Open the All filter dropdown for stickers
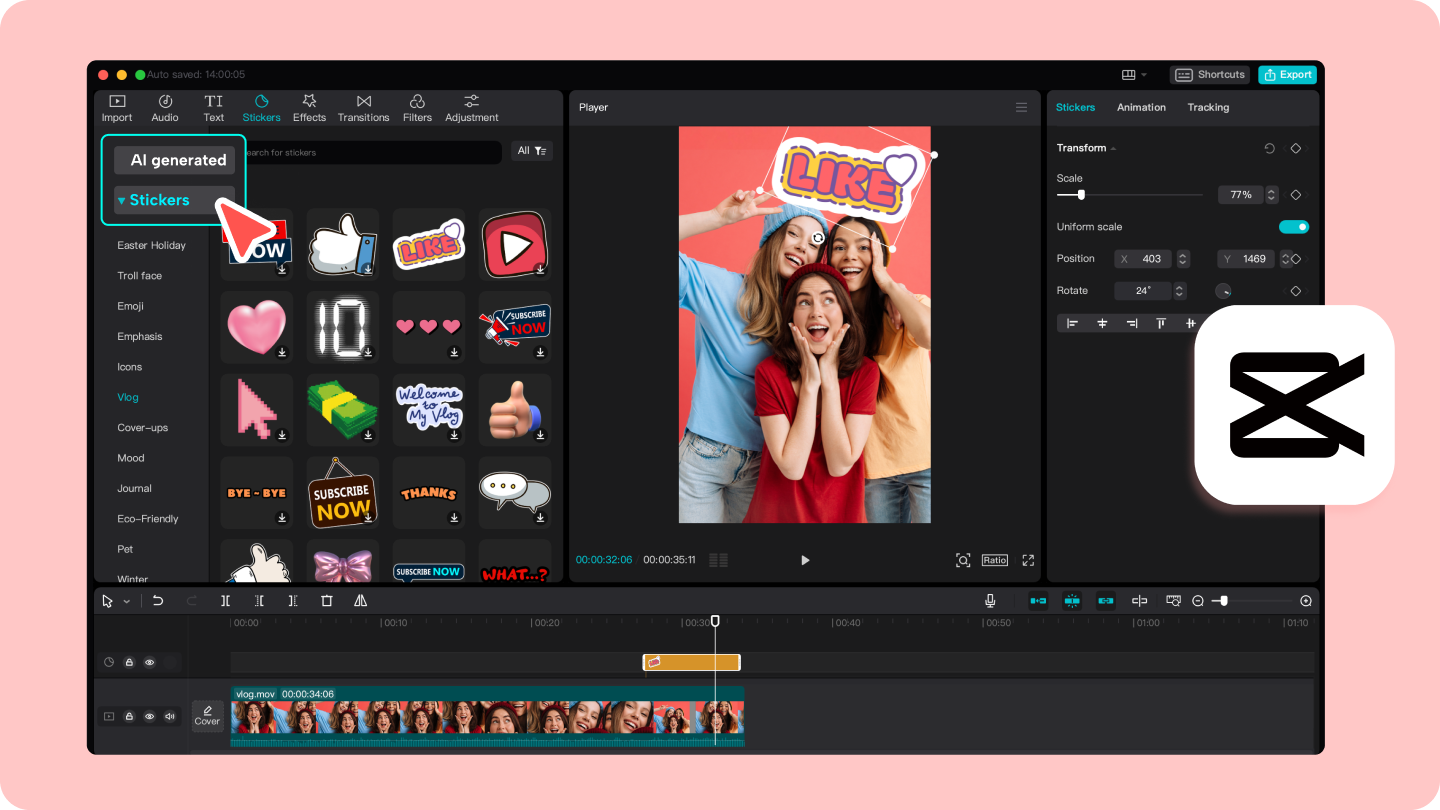The image size is (1440, 810). pyautogui.click(x=531, y=151)
